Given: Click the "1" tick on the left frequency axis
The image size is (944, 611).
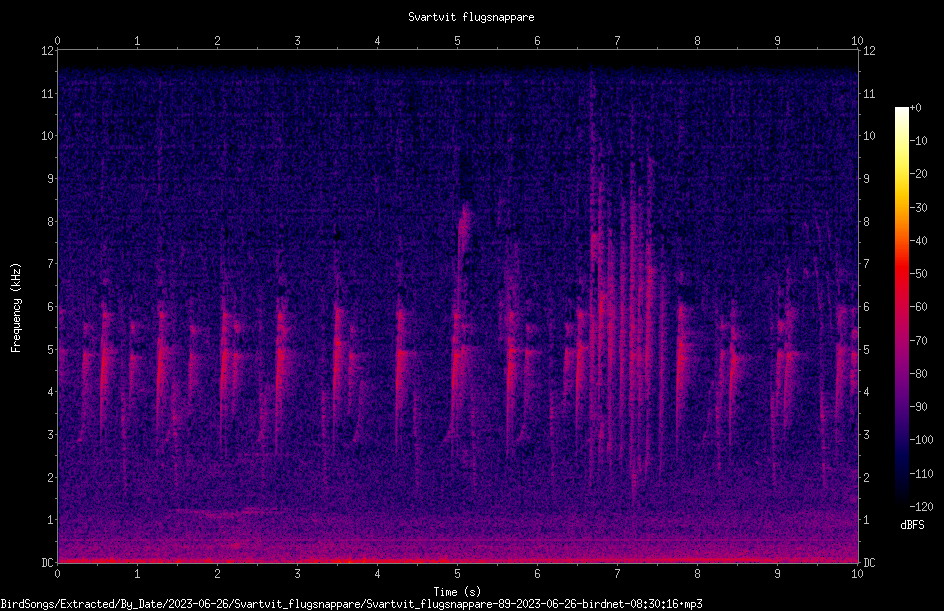Looking at the screenshot, I should [51, 520].
